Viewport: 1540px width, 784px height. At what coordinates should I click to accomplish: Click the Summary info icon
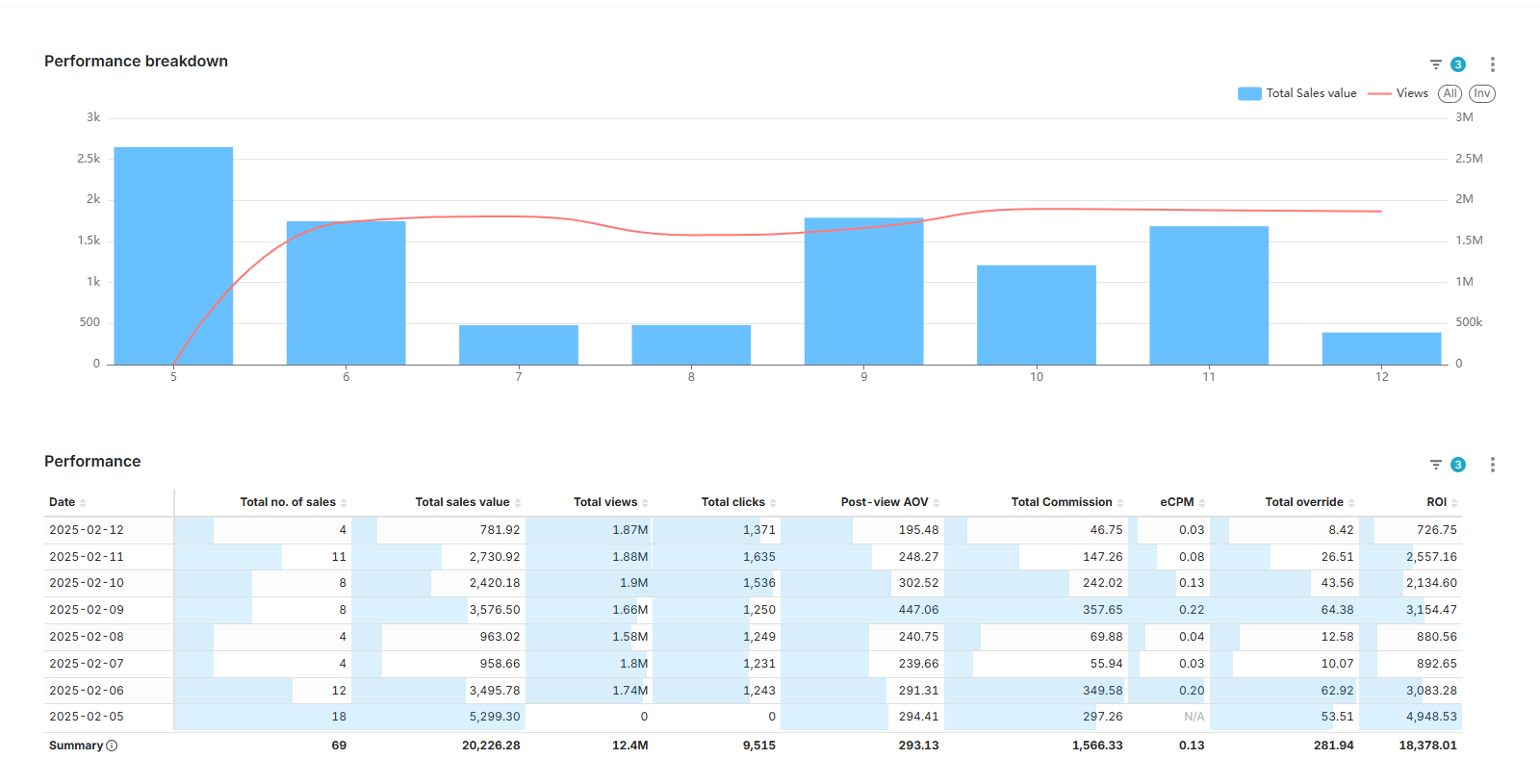112,746
